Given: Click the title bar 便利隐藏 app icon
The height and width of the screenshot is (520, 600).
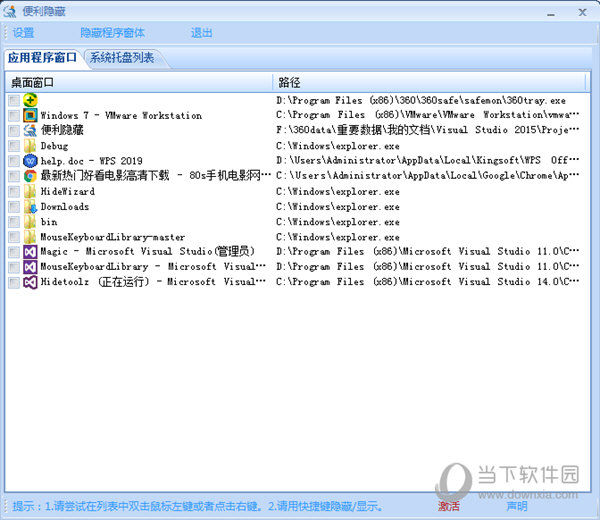Looking at the screenshot, I should tap(10, 11).
